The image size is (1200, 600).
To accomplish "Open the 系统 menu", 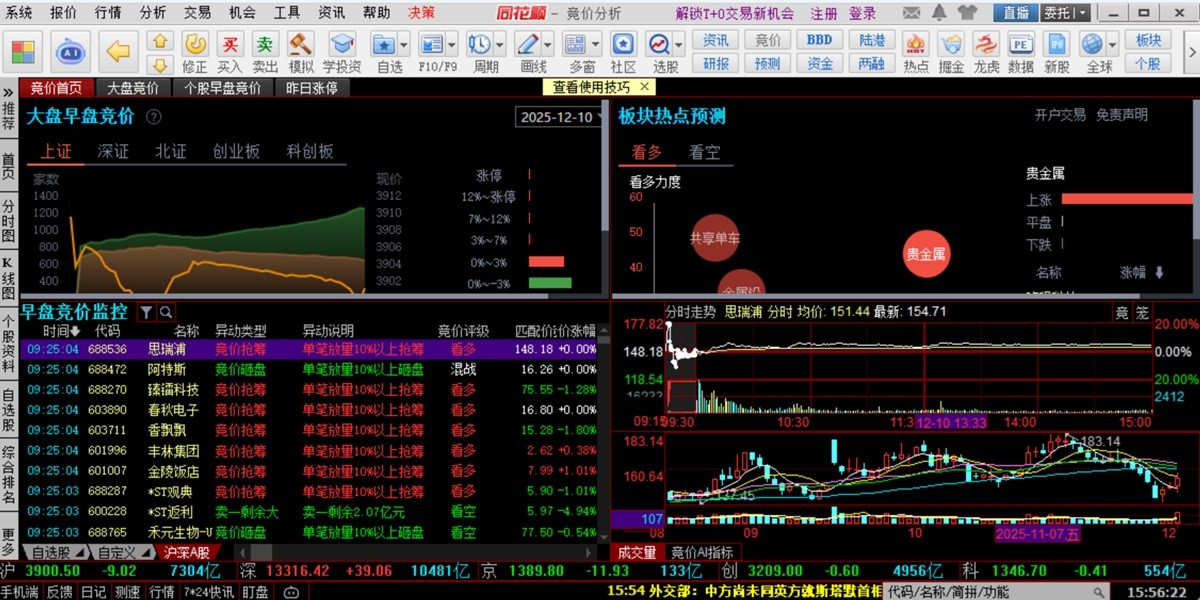I will point(18,13).
